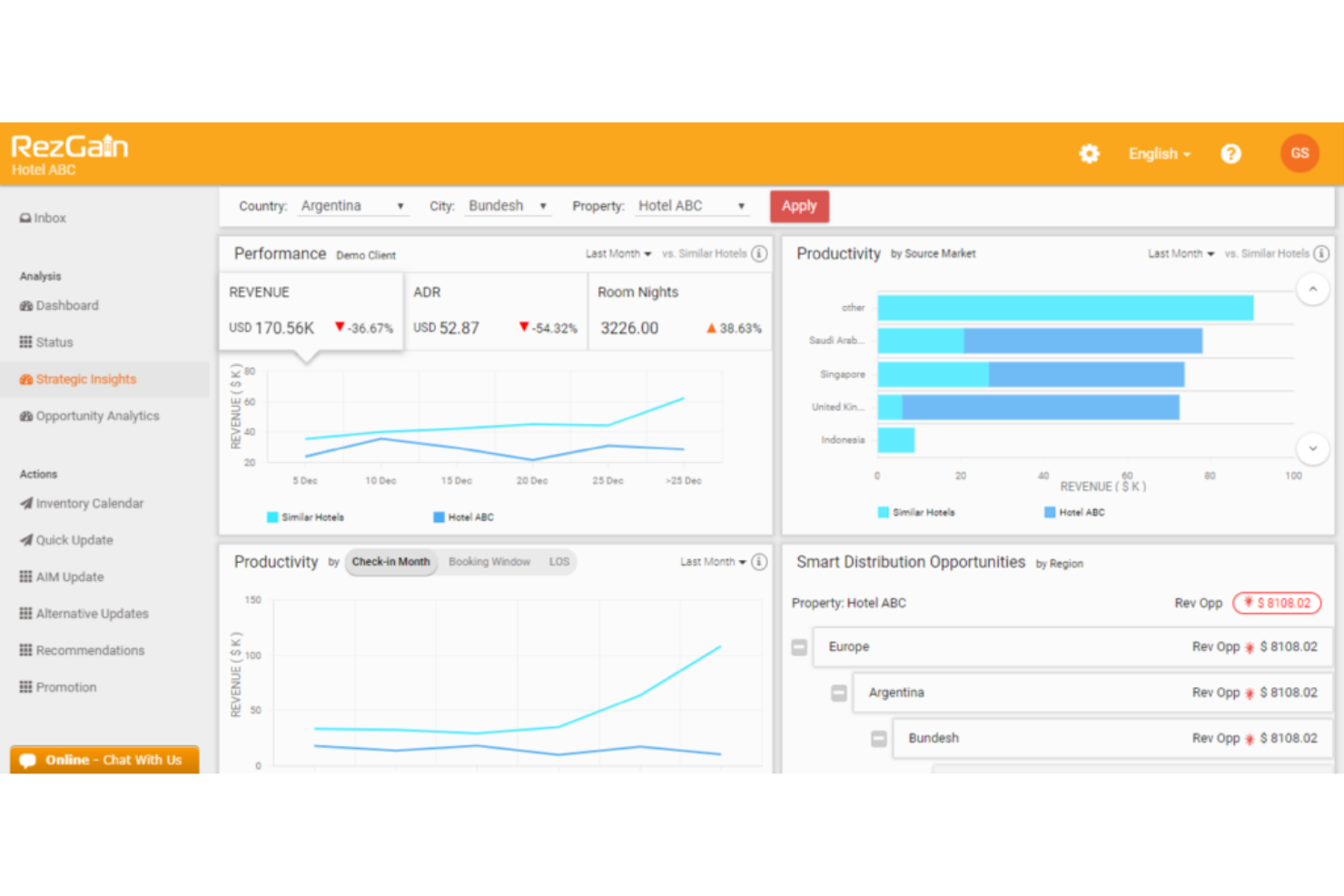Select the Quick Update action
Image resolution: width=1344 pixels, height=896 pixels.
coord(74,540)
